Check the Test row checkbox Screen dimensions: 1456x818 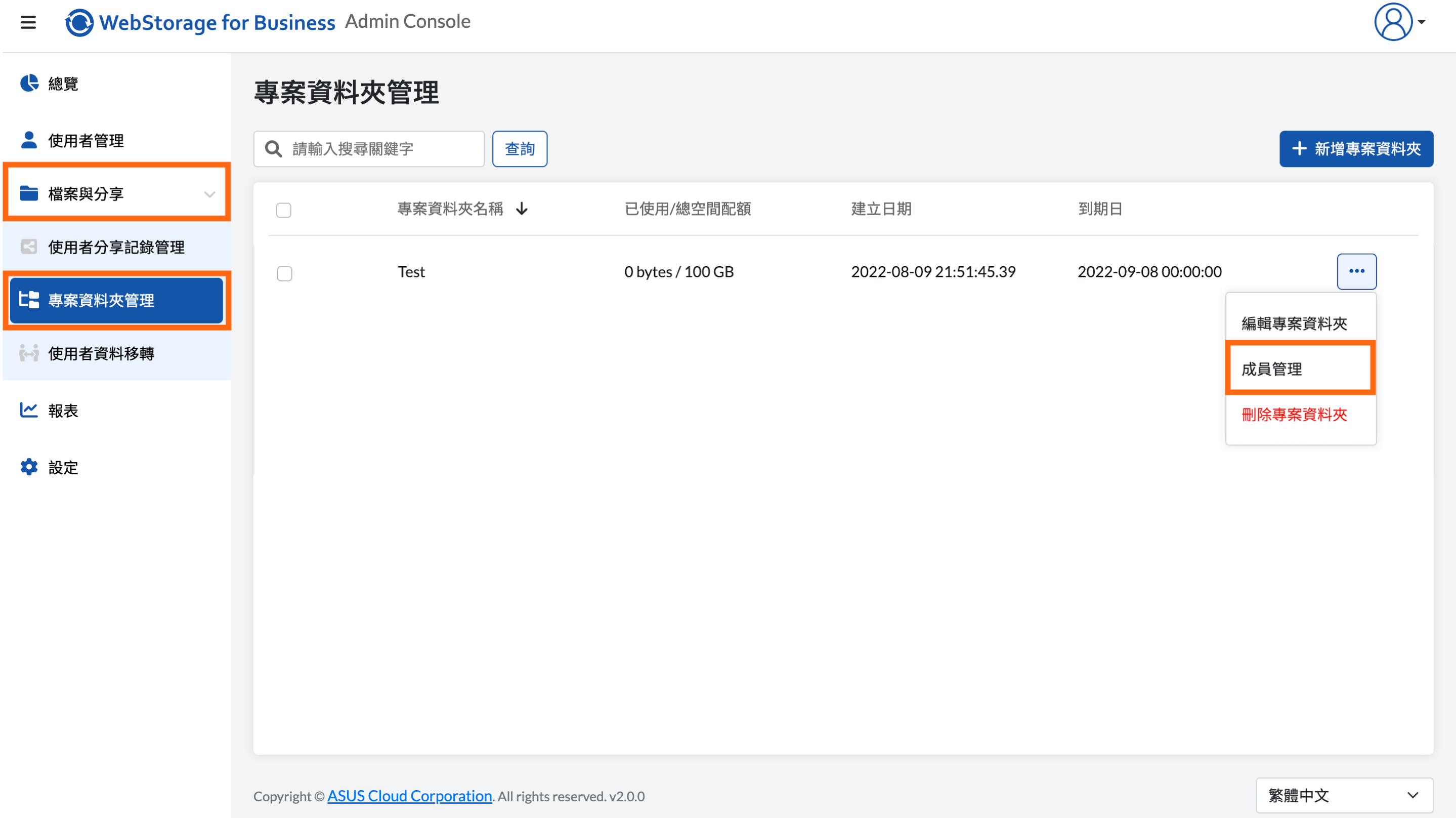285,273
